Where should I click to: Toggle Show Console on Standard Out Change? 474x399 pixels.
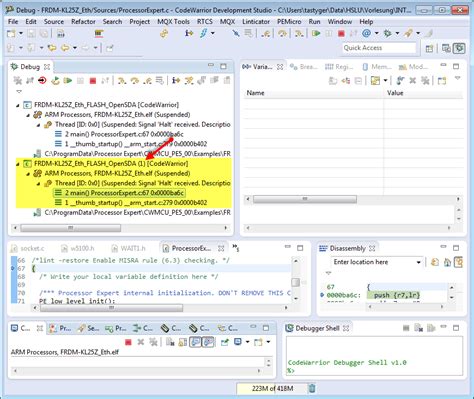click(x=195, y=342)
